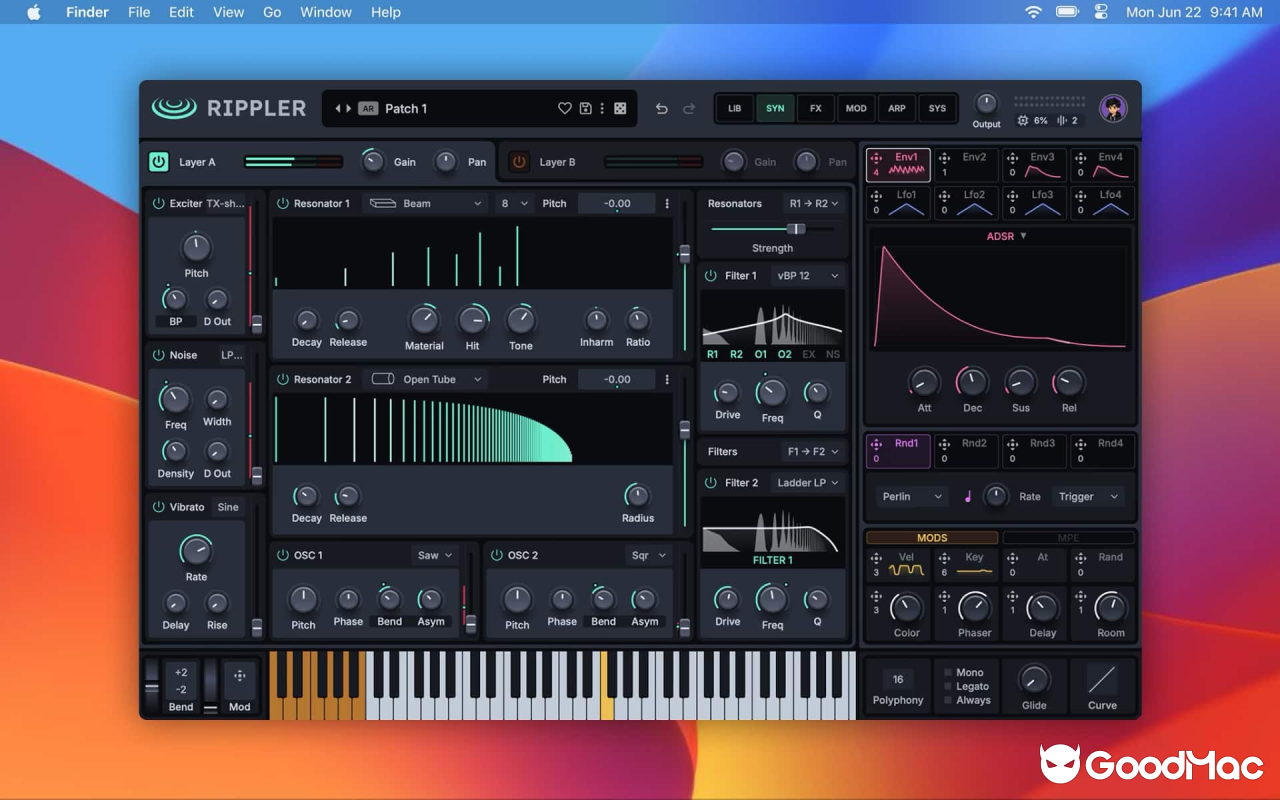Click the Resonator 1 level fader
This screenshot has height=800, width=1280.
tap(684, 252)
